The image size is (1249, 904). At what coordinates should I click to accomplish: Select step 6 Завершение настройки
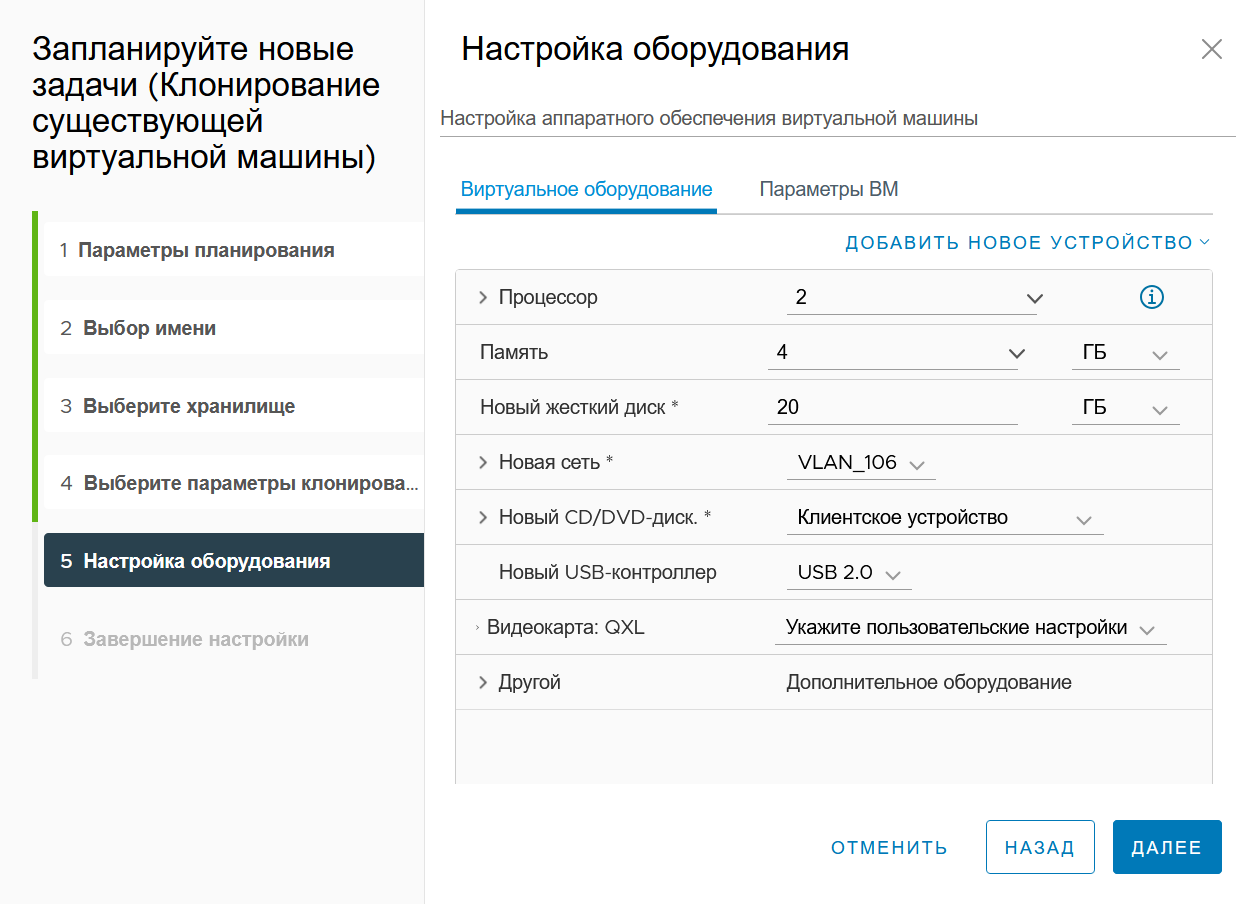pos(234,639)
